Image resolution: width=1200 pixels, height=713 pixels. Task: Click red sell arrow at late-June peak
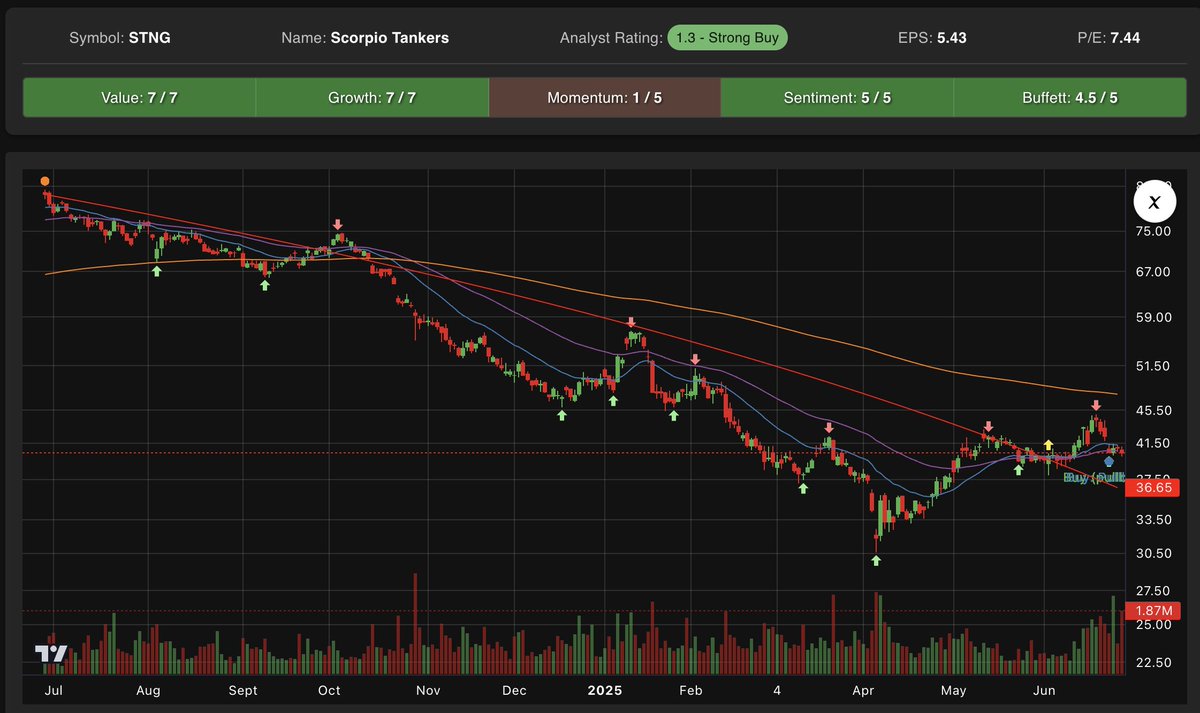pos(1096,405)
